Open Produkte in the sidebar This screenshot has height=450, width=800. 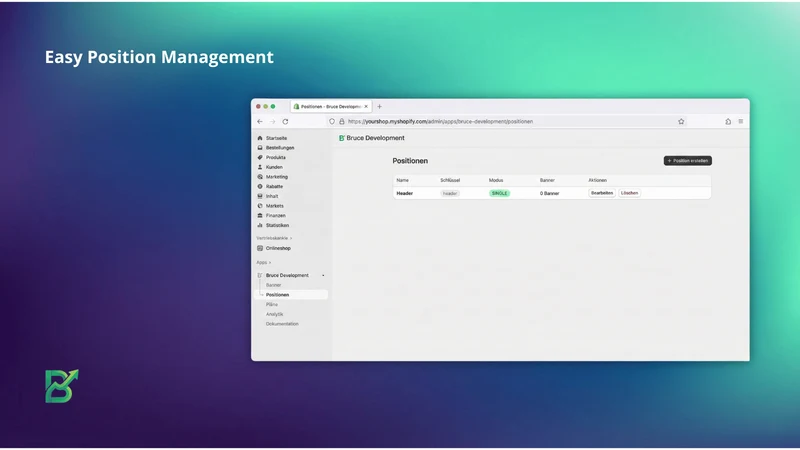(276, 157)
